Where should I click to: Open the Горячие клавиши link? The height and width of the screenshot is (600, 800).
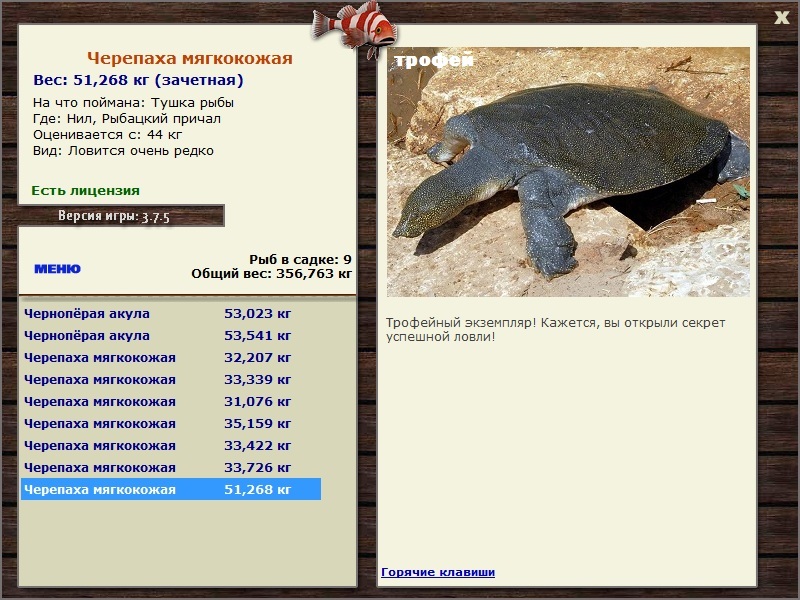438,572
